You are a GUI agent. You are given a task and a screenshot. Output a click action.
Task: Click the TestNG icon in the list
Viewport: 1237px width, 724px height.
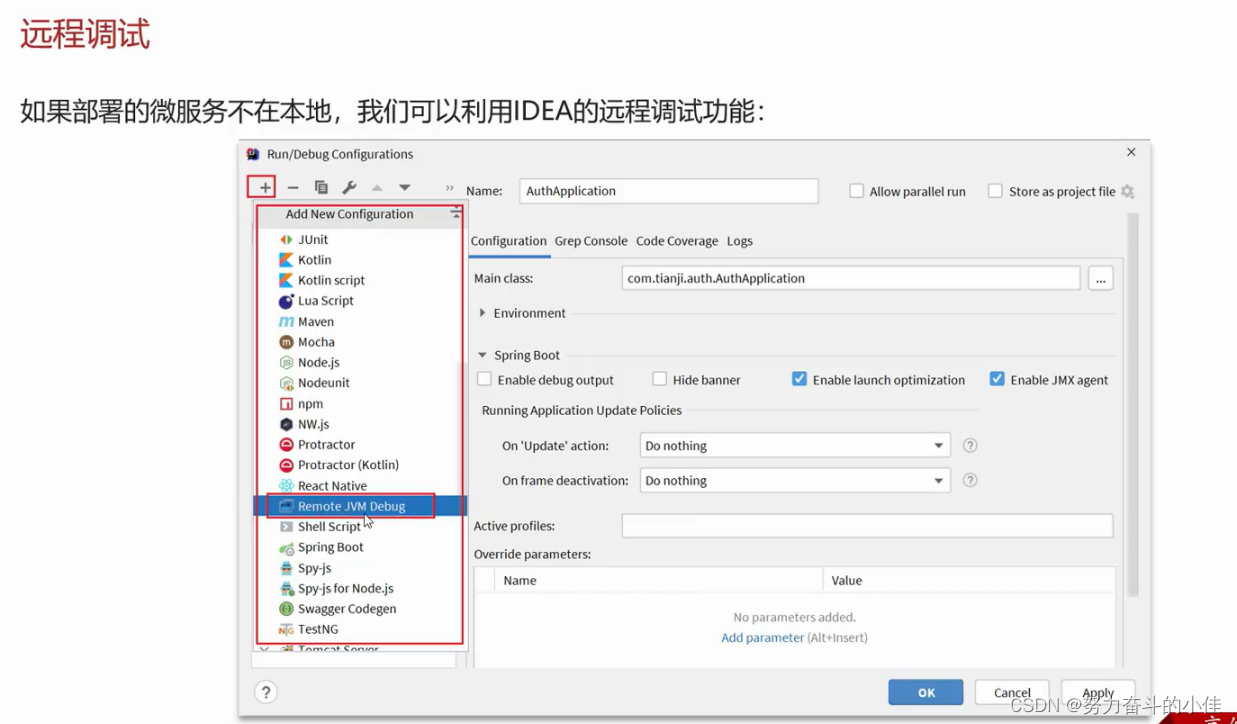(x=286, y=629)
